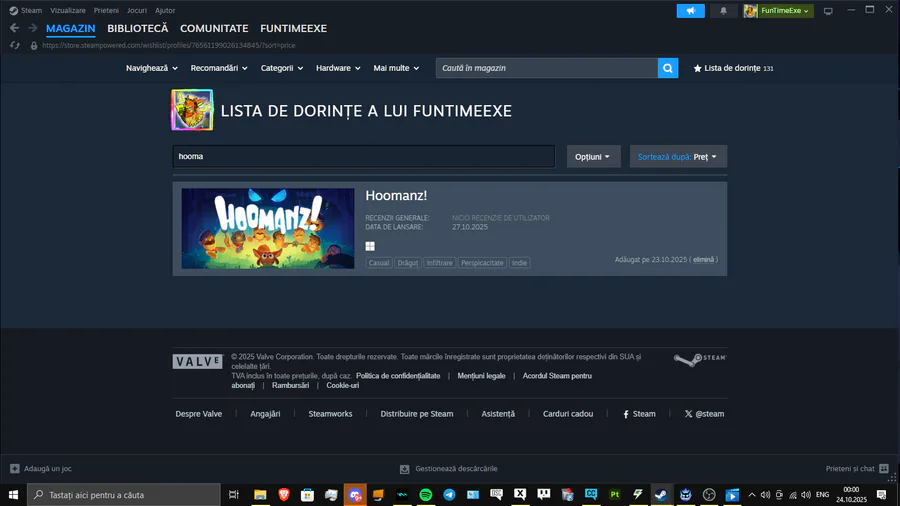
Task: Open Brave browser from the taskbar
Action: tap(284, 495)
